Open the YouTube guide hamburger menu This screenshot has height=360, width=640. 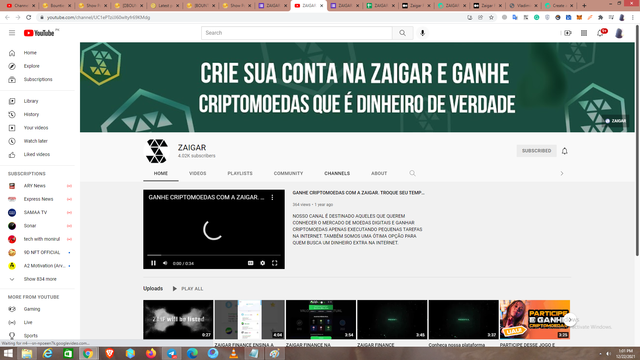[x=12, y=33]
